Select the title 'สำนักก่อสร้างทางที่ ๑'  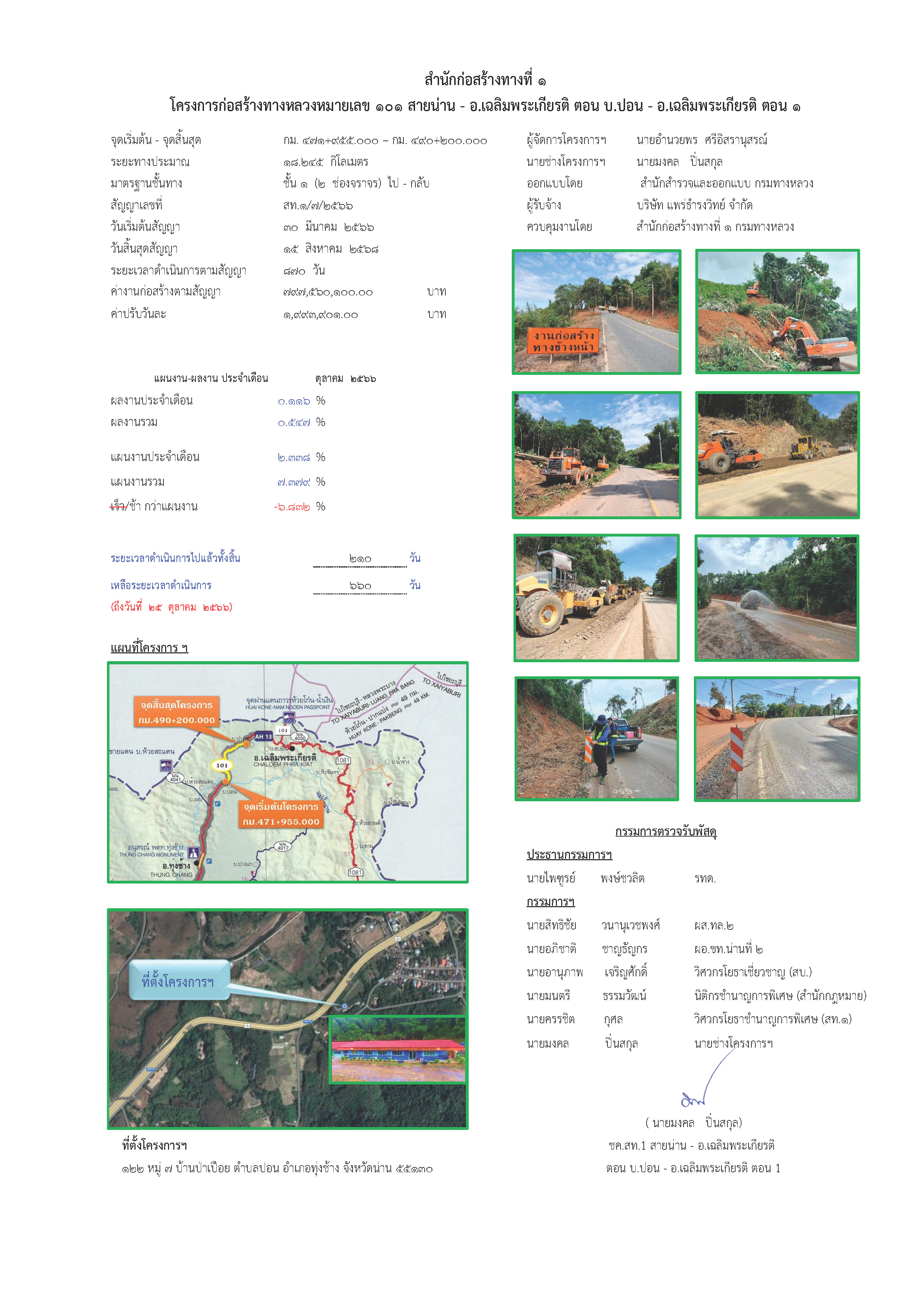485,79
